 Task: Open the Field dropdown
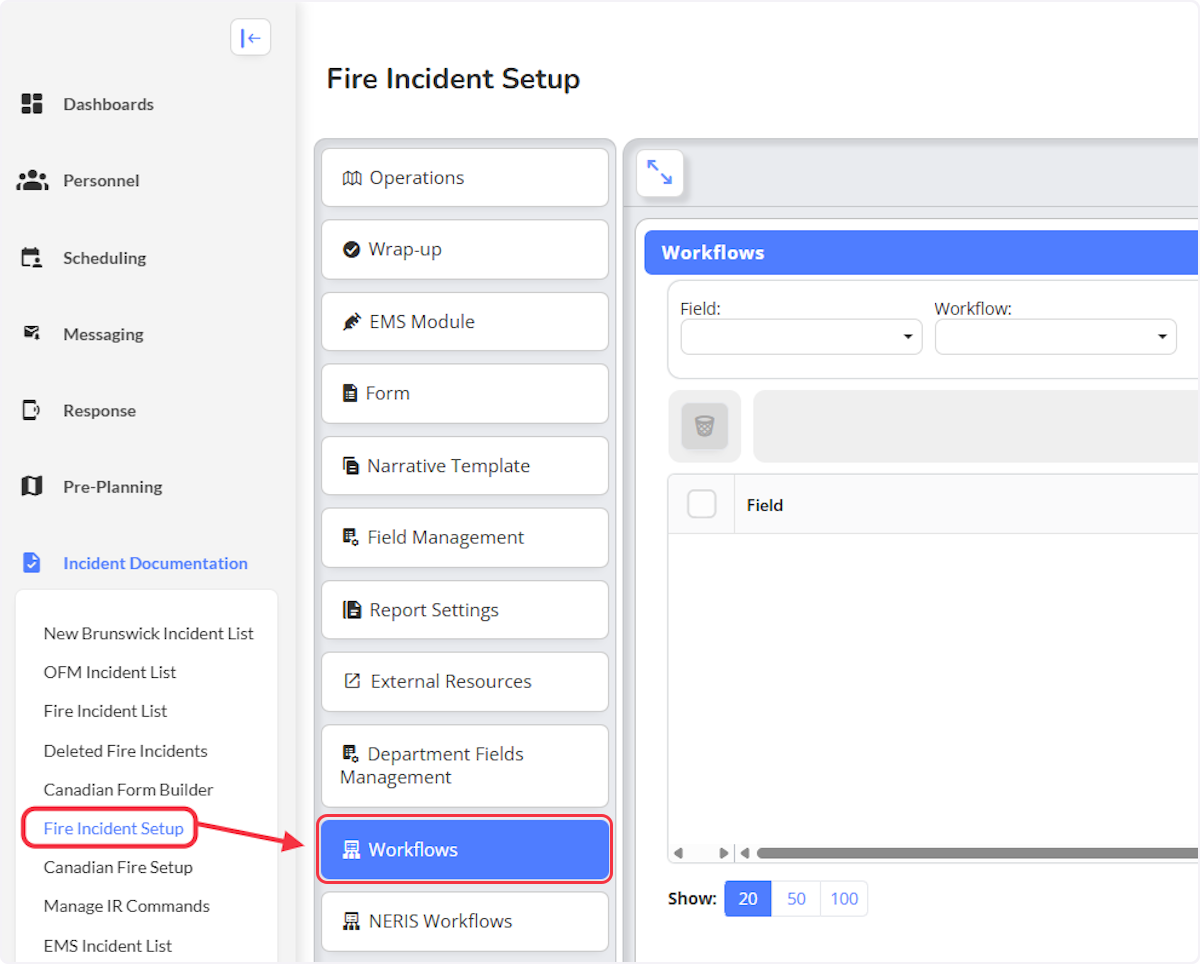801,337
